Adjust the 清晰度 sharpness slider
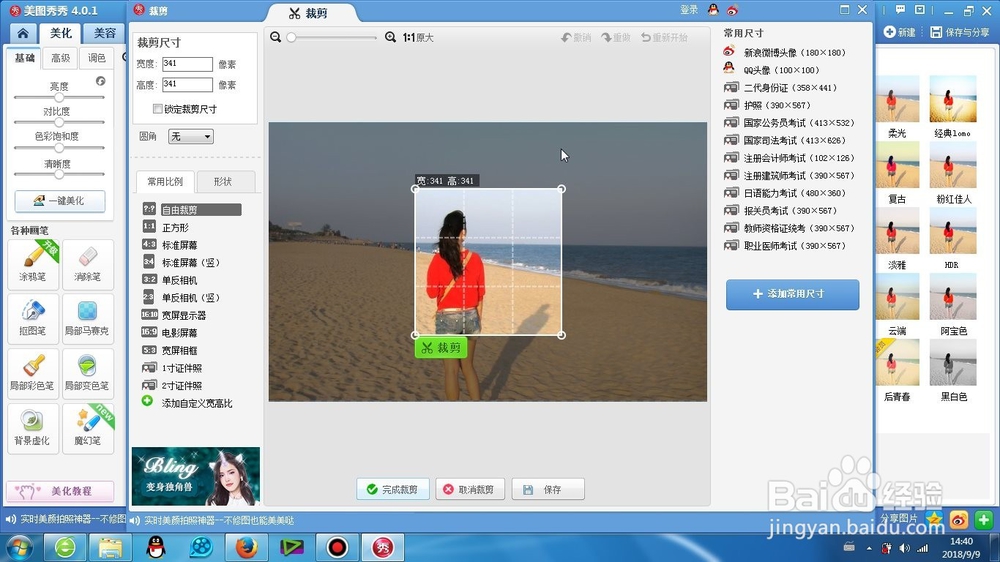Viewport: 1000px width, 562px height. (59, 174)
